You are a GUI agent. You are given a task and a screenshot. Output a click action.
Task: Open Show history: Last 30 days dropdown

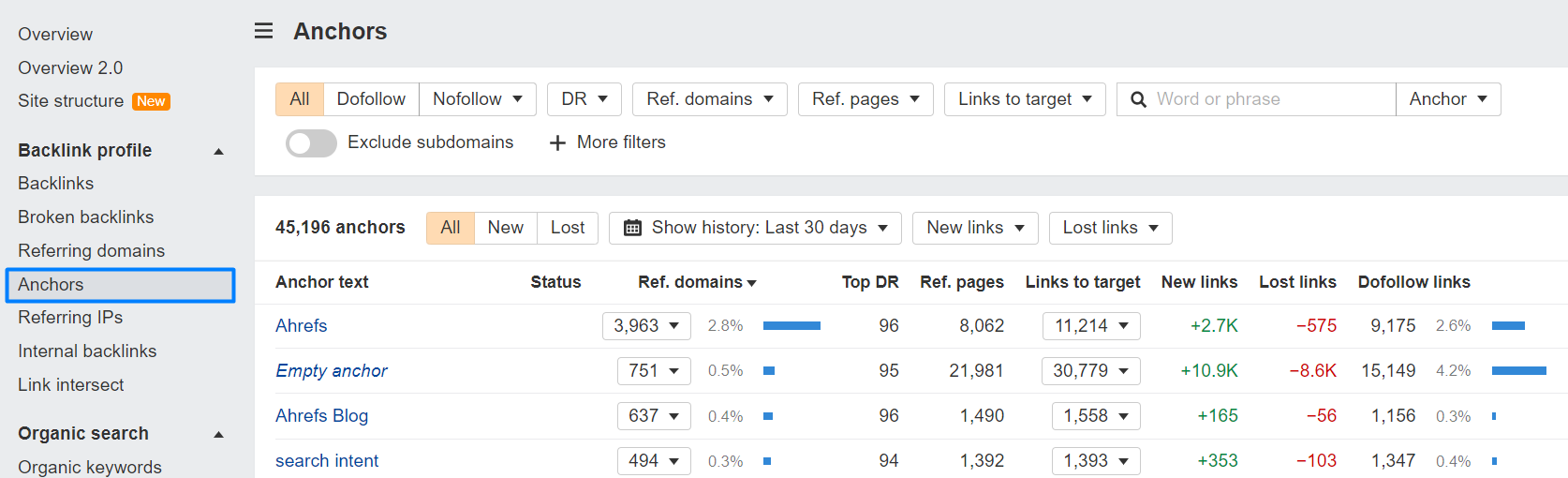coord(755,228)
